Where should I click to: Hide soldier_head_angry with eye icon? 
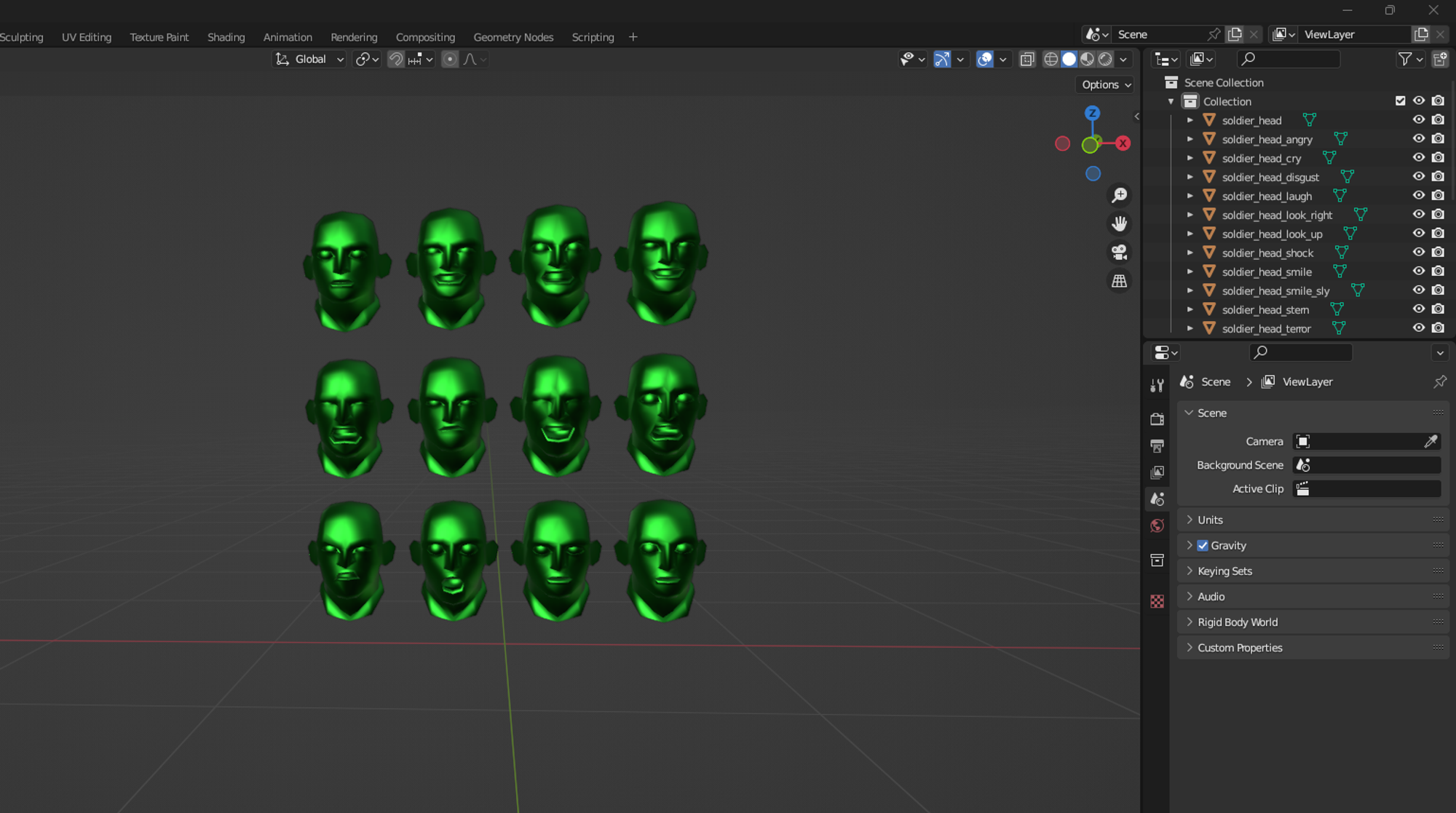(x=1418, y=138)
